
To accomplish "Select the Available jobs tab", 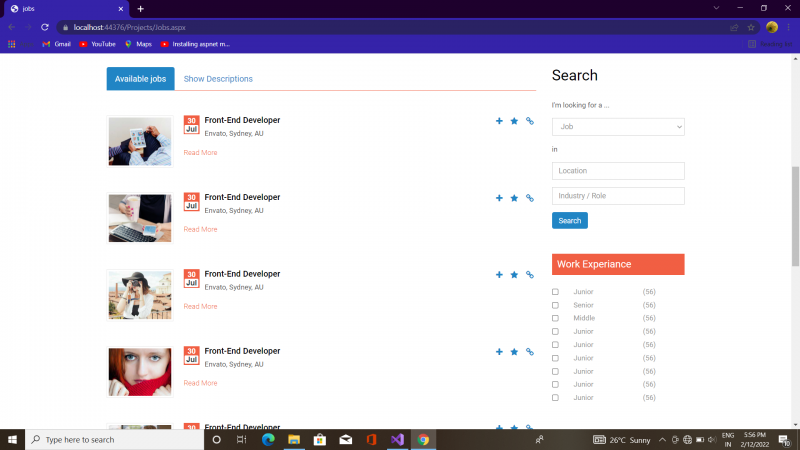I will coord(140,79).
